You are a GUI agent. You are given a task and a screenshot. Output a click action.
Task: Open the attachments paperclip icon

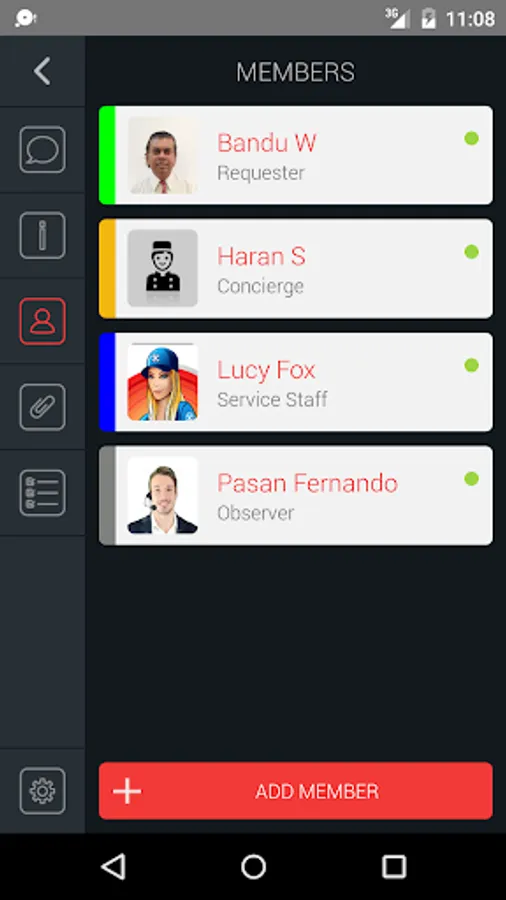[x=42, y=407]
